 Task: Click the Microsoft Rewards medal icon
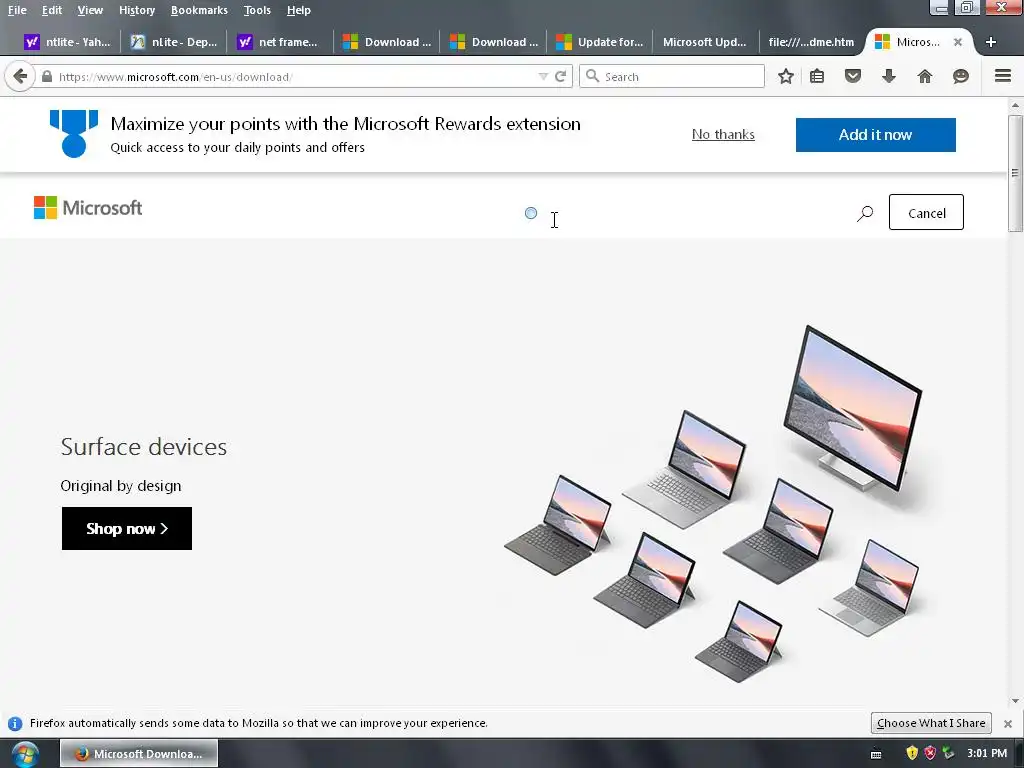(x=74, y=133)
